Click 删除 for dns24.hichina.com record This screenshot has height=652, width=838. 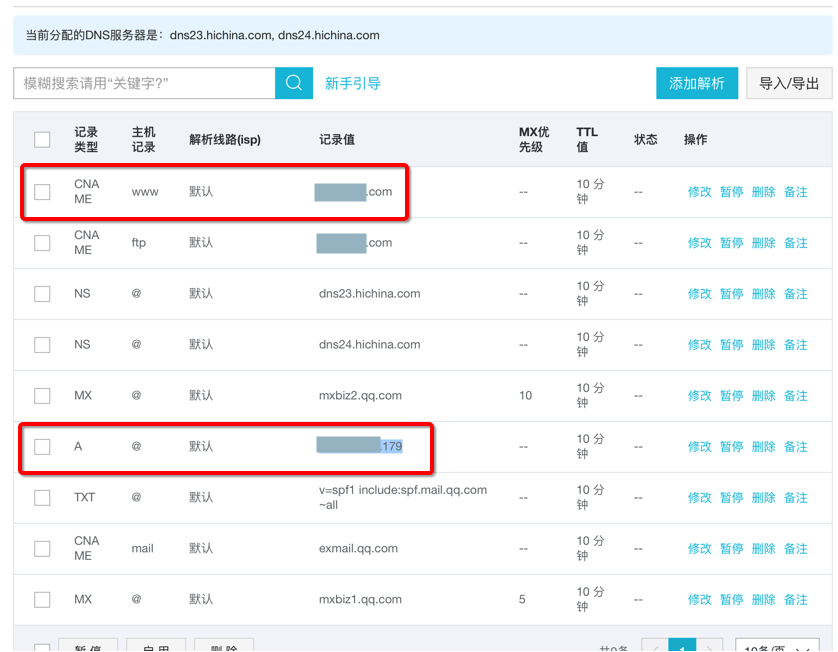click(x=763, y=345)
